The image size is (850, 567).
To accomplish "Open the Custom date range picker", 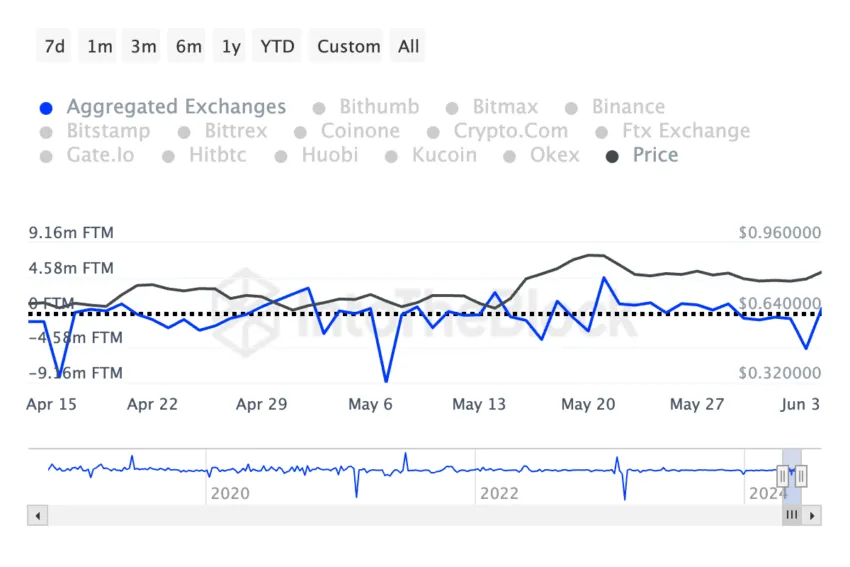I will tap(349, 46).
